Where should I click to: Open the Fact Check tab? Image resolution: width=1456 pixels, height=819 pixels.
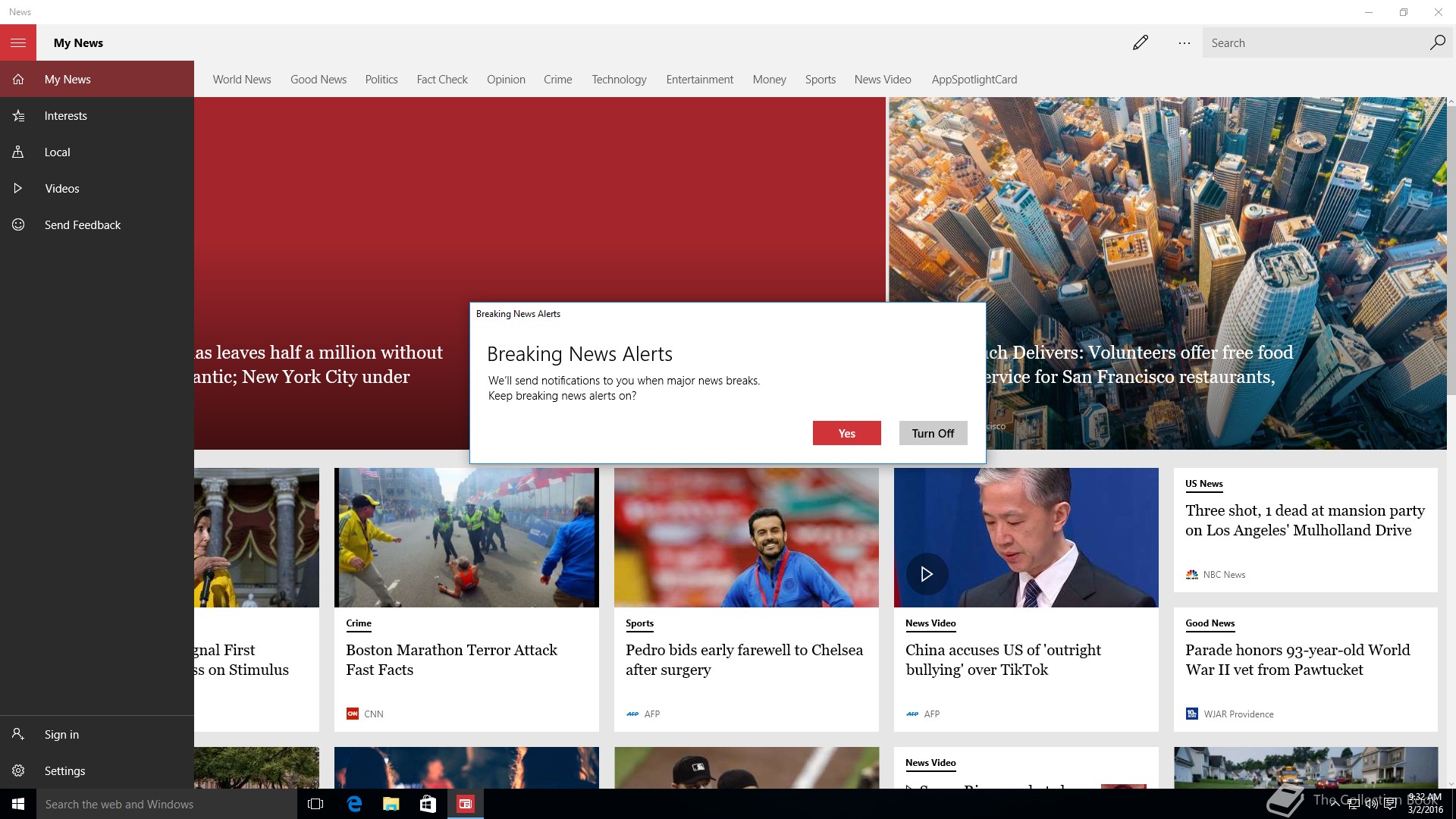click(x=442, y=79)
